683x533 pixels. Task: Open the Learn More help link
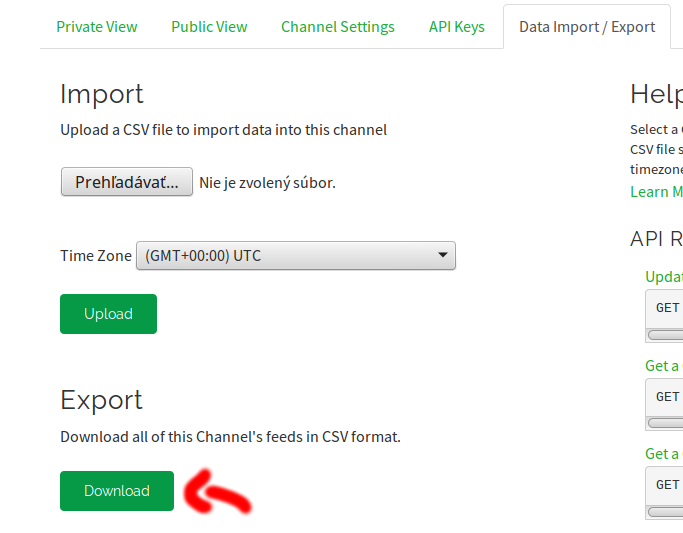[x=656, y=192]
